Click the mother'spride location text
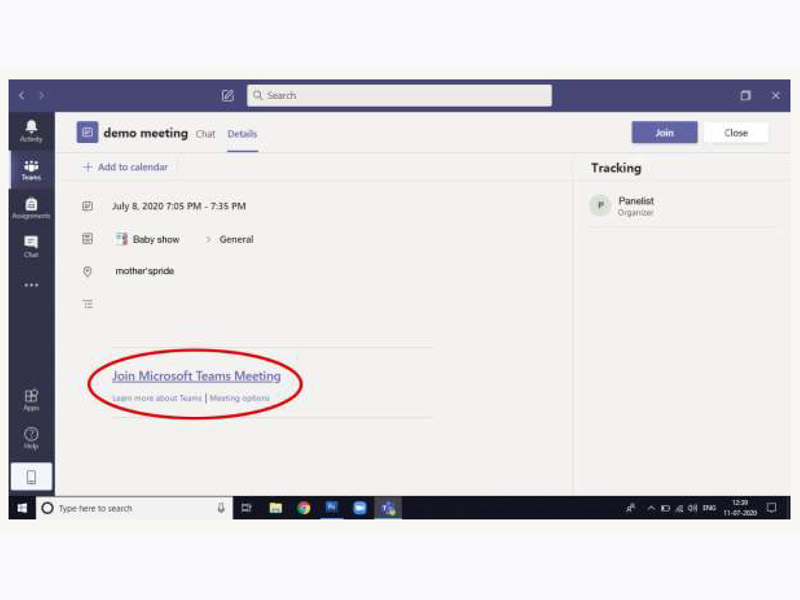 click(145, 271)
